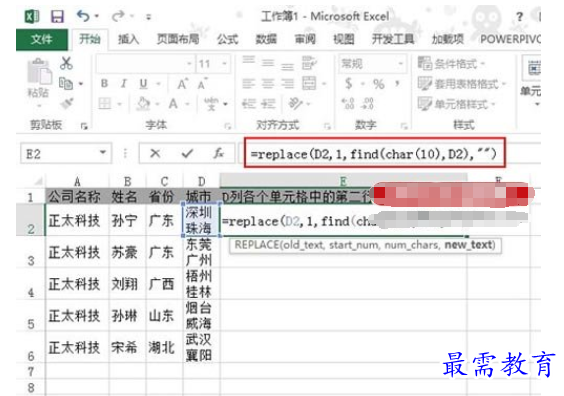
Task: Apply percent style
Action: [x=378, y=84]
